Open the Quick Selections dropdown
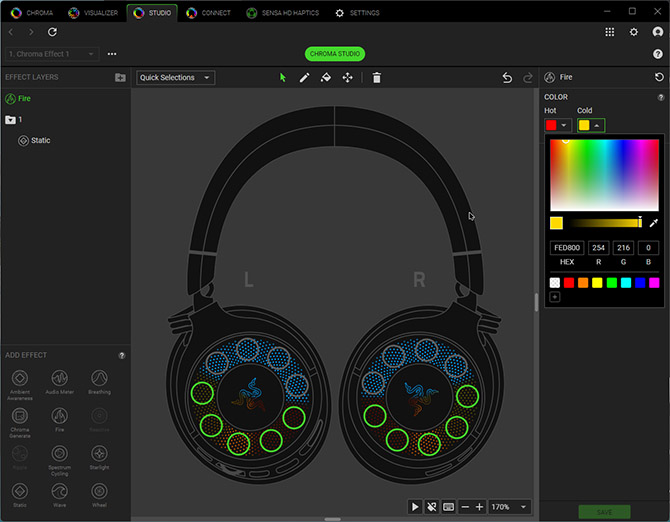This screenshot has width=670, height=522. tap(175, 77)
